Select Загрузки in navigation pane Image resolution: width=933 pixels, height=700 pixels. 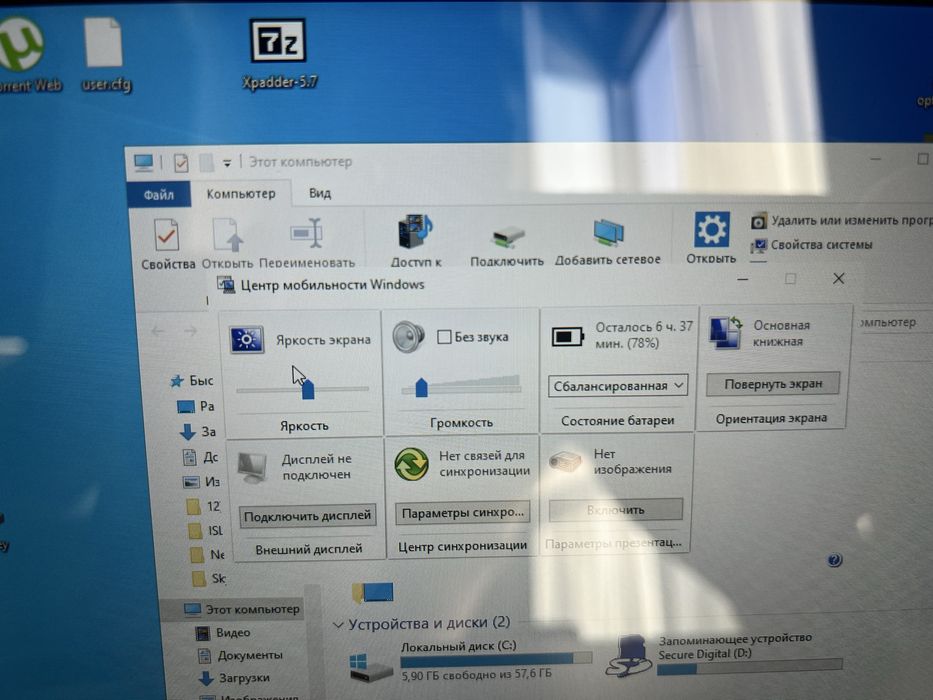(x=233, y=677)
